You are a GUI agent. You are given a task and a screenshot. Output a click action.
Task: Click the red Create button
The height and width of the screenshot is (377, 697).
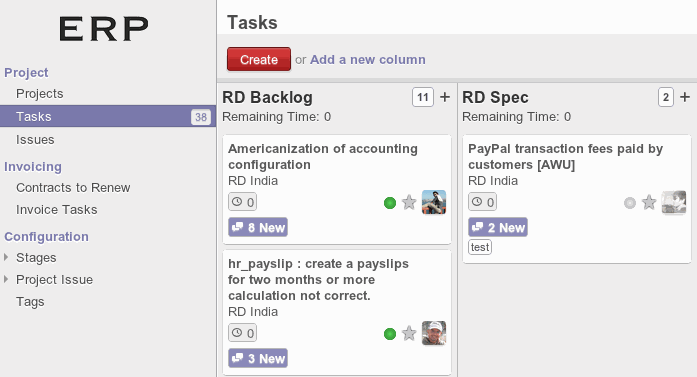[x=259, y=59]
